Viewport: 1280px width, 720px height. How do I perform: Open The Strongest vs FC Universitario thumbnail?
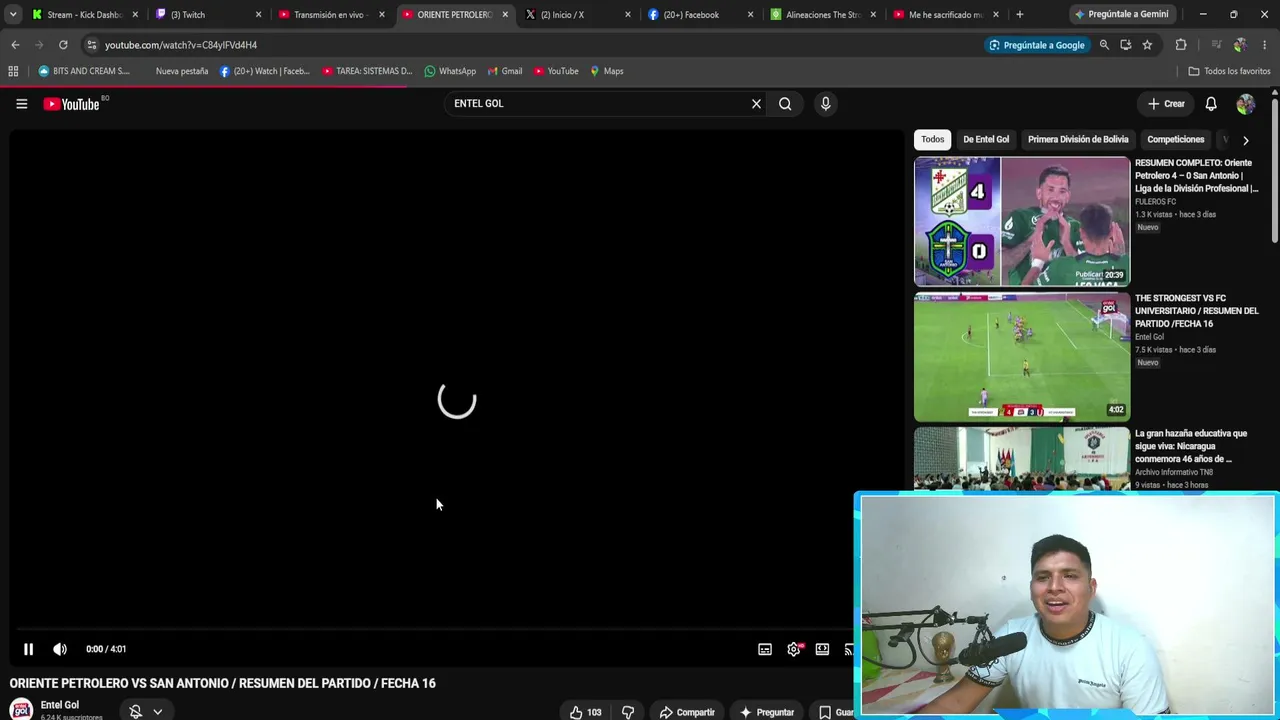pos(1022,357)
